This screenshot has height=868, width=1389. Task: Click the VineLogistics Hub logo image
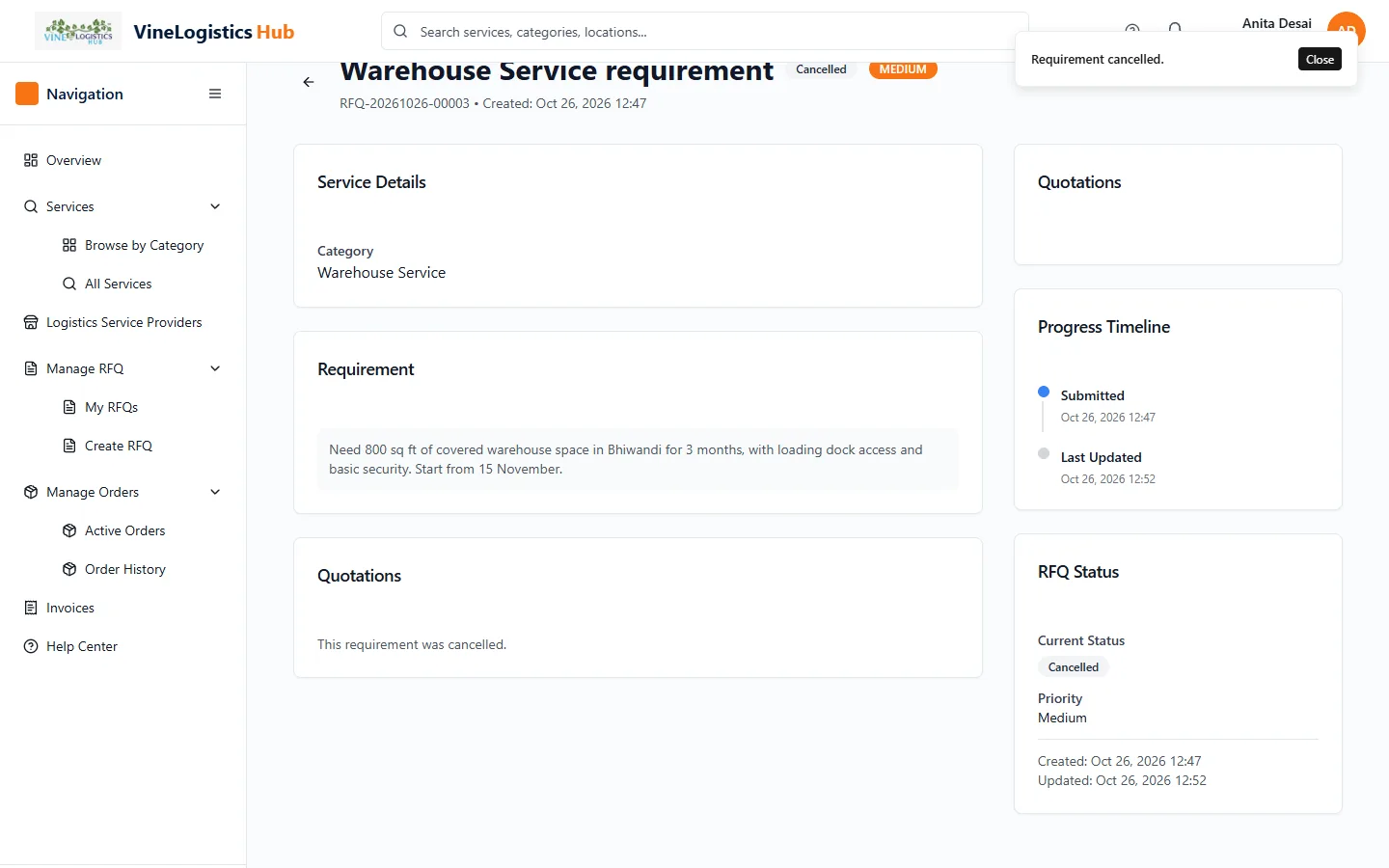tap(78, 32)
